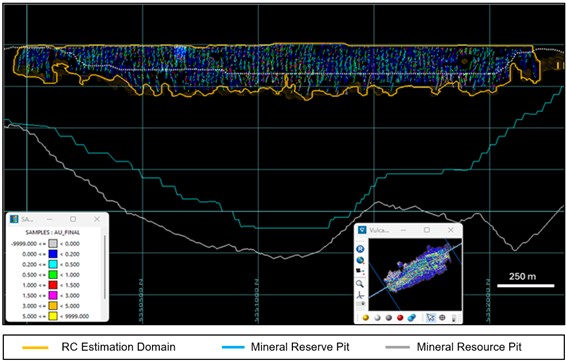Screen dimensions: 566x361
Task: Click the yellow sphere icon in bottom toolbar
Action: coord(366,318)
